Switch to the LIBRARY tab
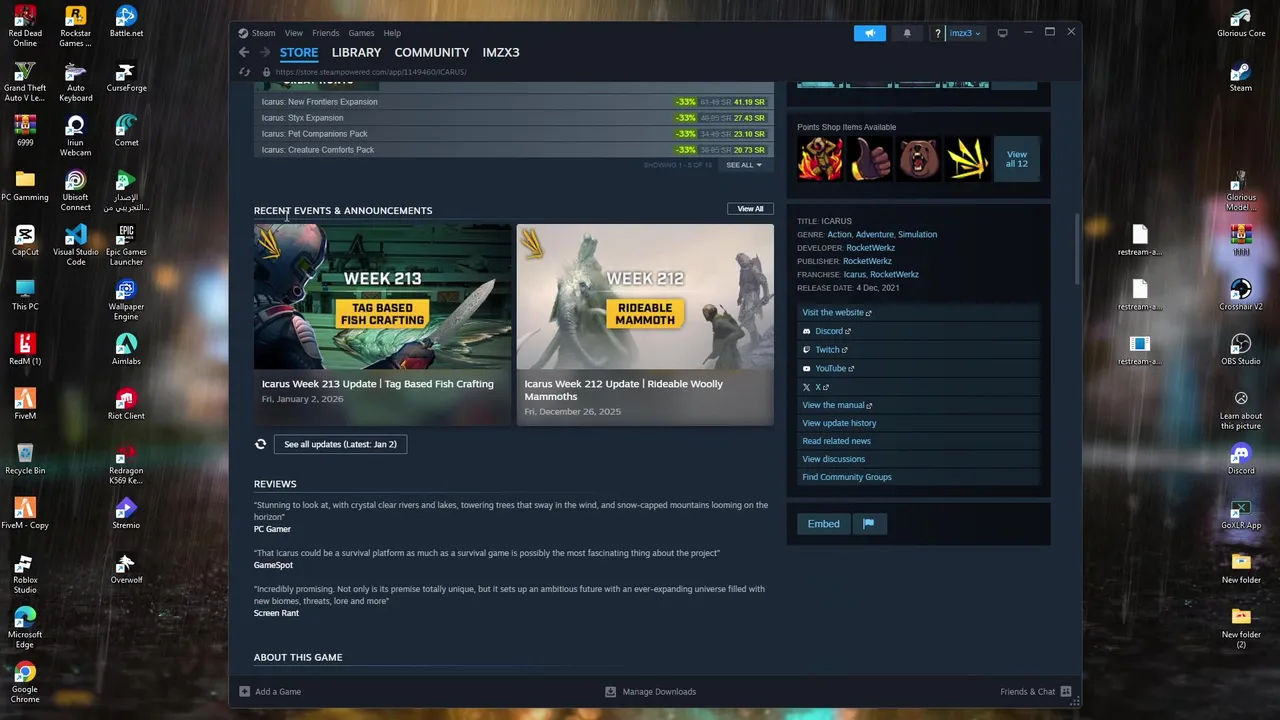 356,52
